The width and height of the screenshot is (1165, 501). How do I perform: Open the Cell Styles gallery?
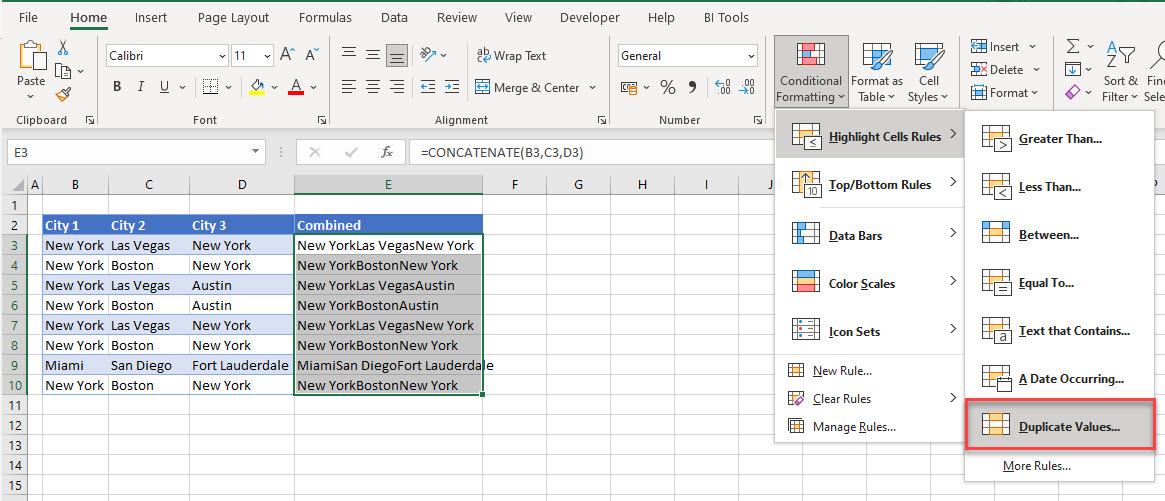click(928, 72)
